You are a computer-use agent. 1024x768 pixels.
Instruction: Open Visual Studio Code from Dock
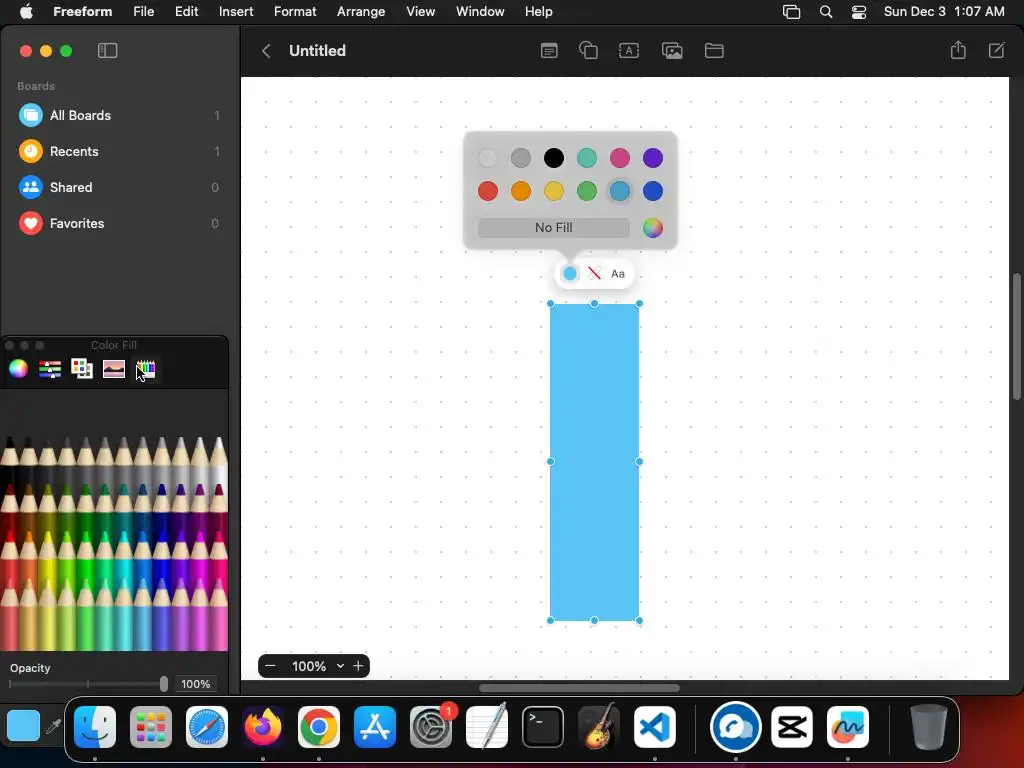click(654, 727)
